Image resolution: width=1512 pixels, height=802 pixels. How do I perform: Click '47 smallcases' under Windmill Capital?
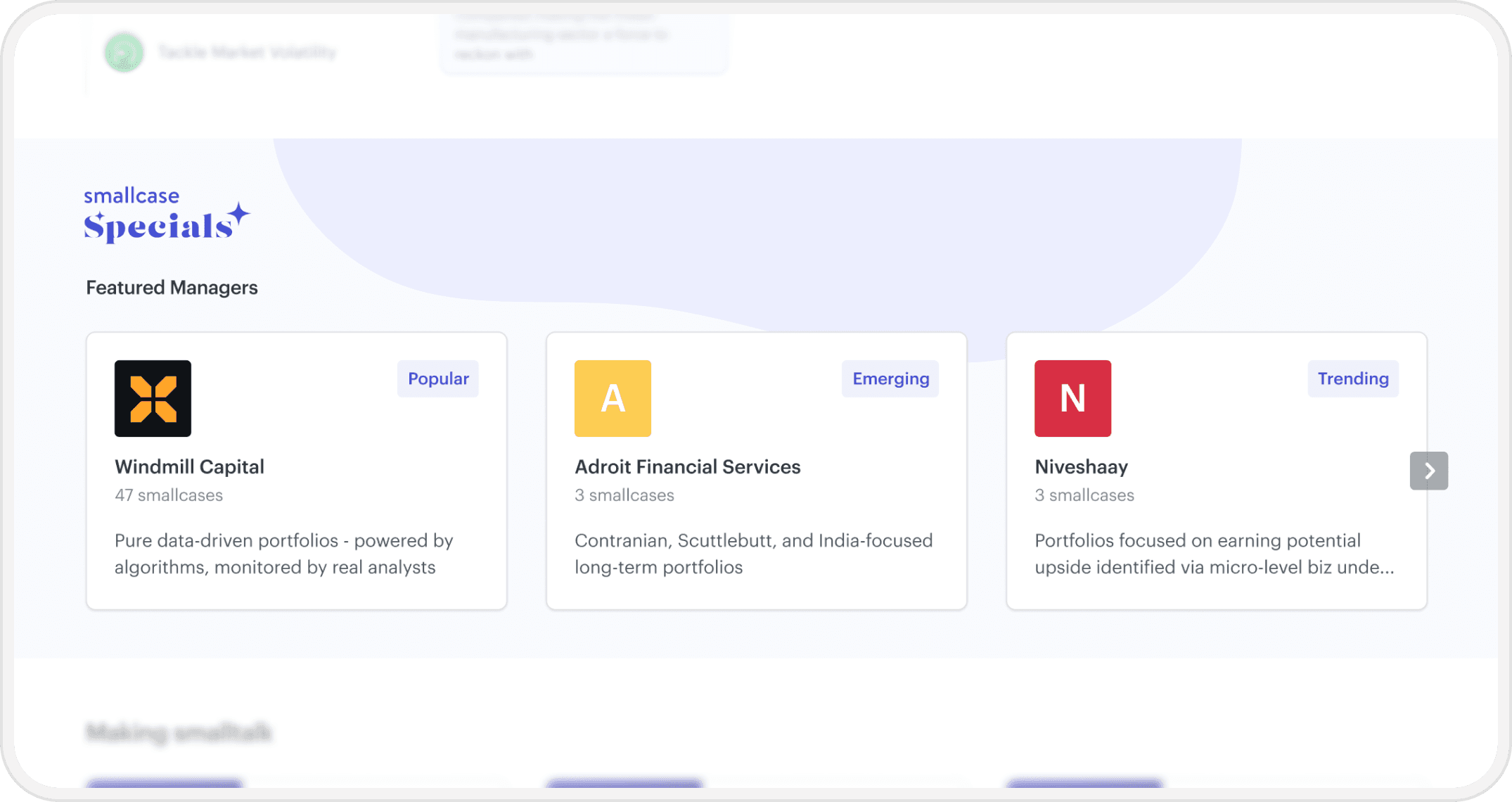point(169,495)
